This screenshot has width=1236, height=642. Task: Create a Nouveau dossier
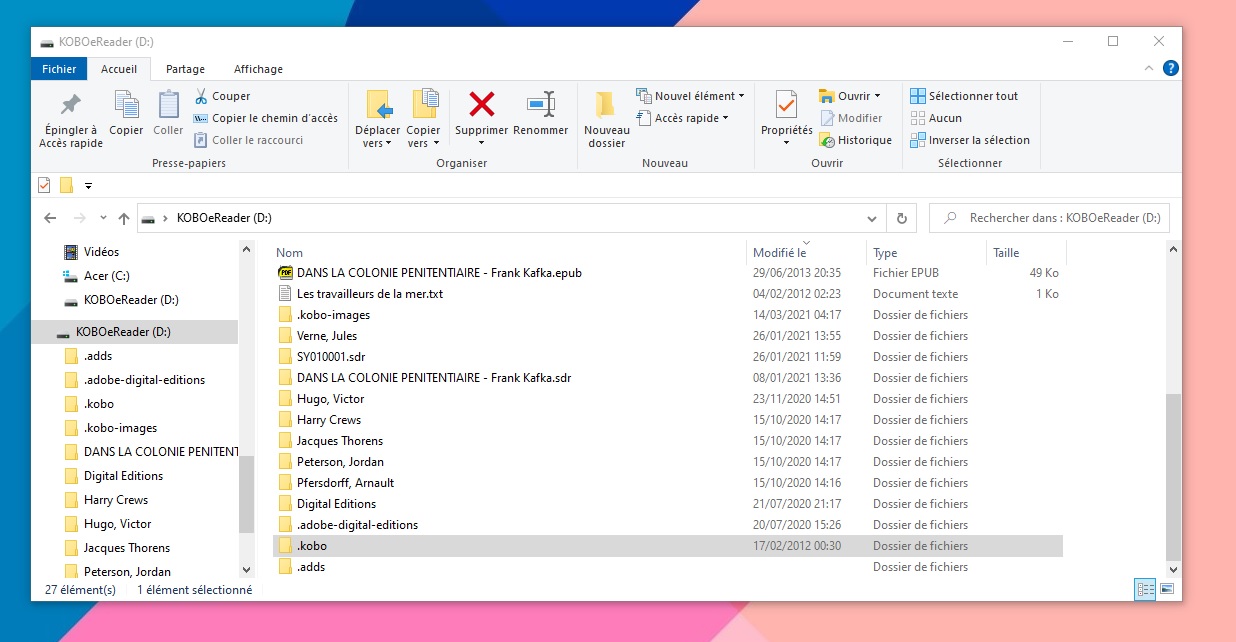pyautogui.click(x=607, y=119)
